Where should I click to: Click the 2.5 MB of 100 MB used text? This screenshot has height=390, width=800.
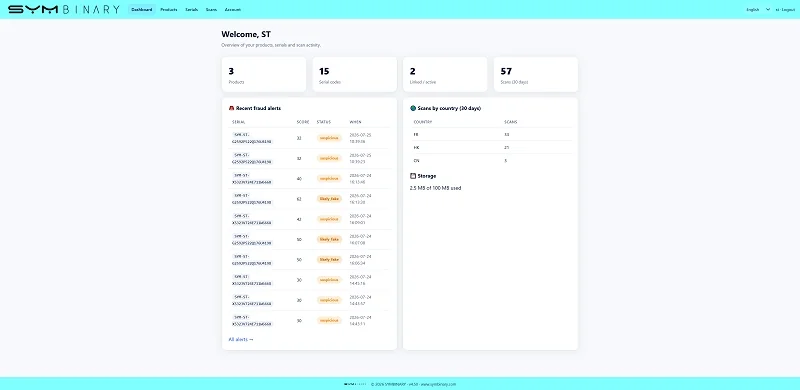(x=435, y=188)
